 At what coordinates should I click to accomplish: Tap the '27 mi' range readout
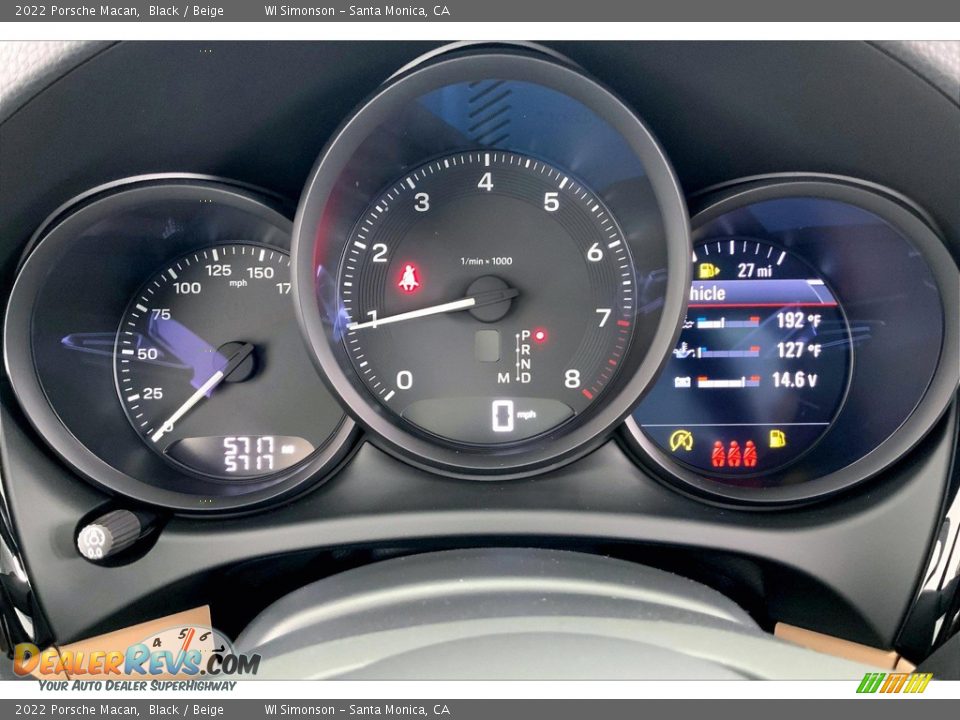click(754, 270)
